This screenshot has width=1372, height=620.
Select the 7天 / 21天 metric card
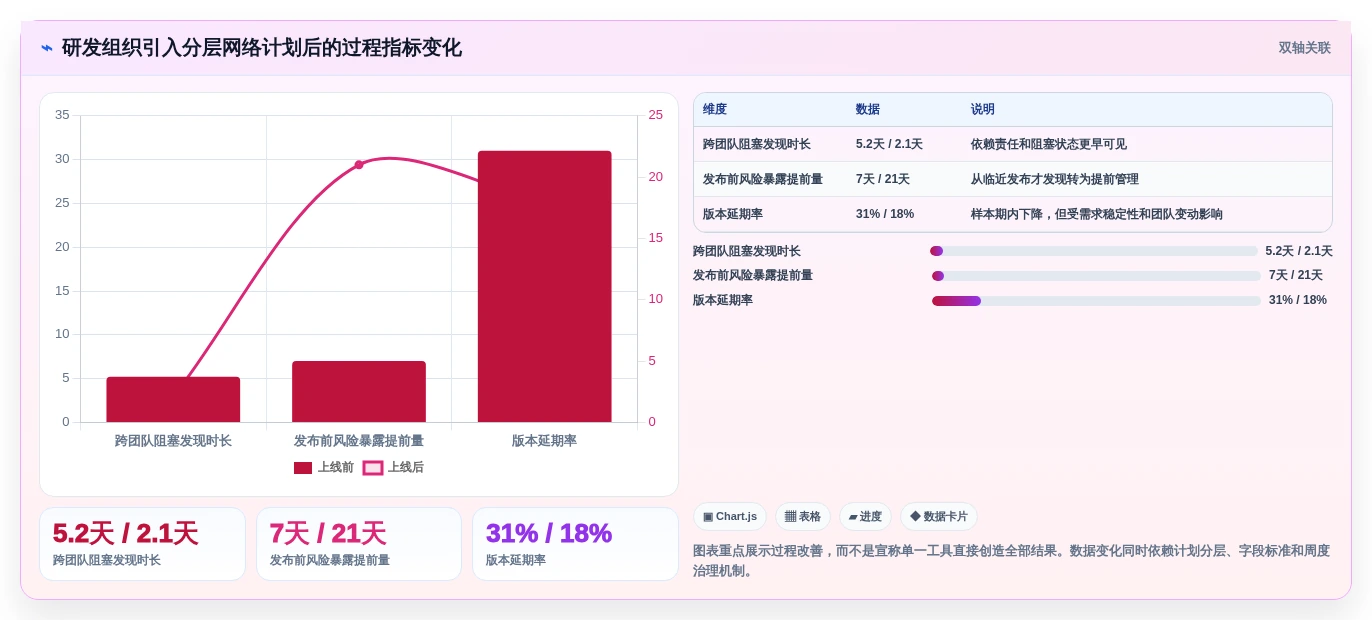[x=359, y=544]
